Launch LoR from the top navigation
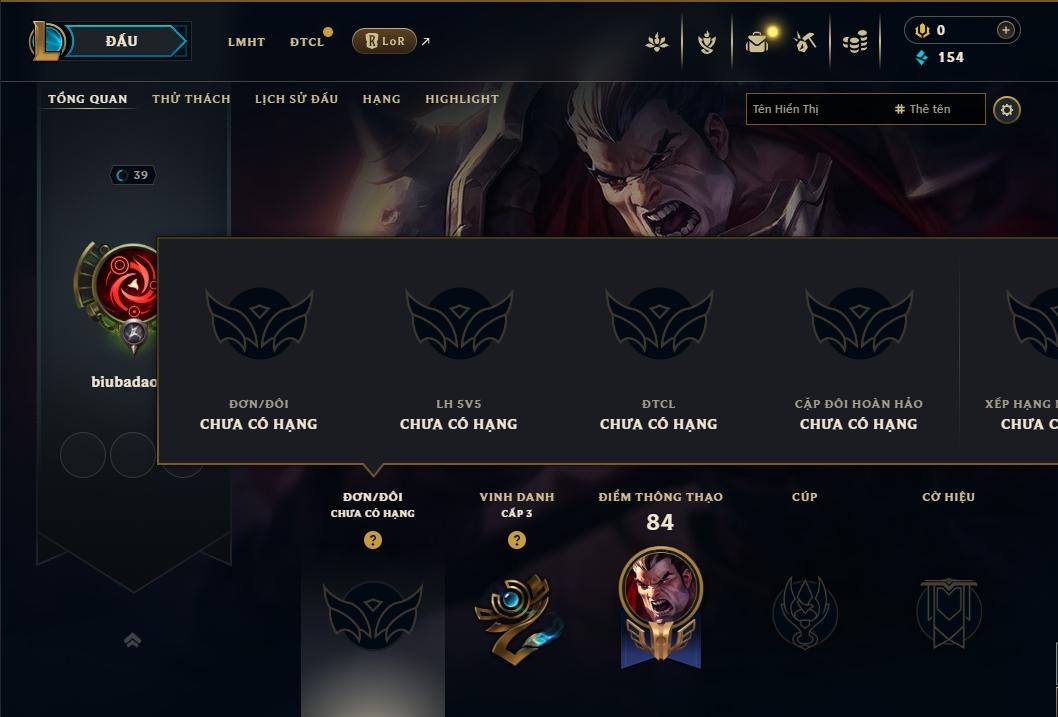Image resolution: width=1058 pixels, height=717 pixels. 385,41
